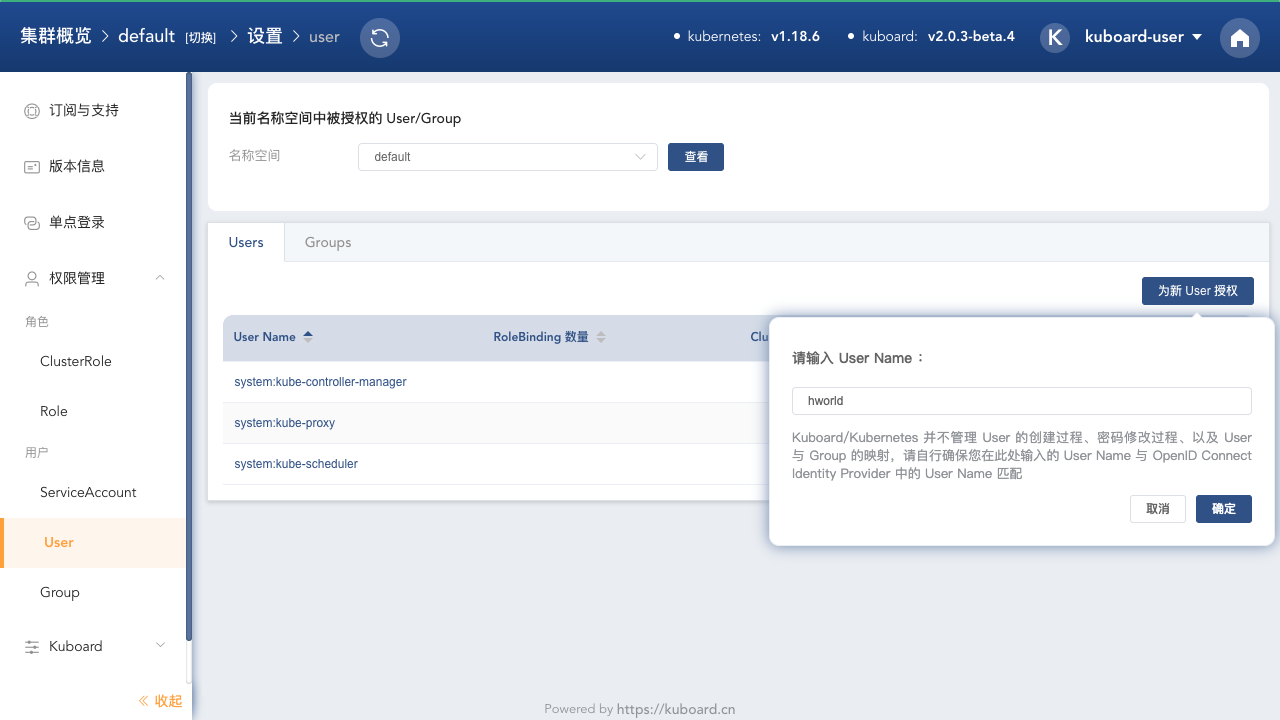Select ServiceAccount in the sidebar
Screen dimensions: 1280x720
click(88, 492)
